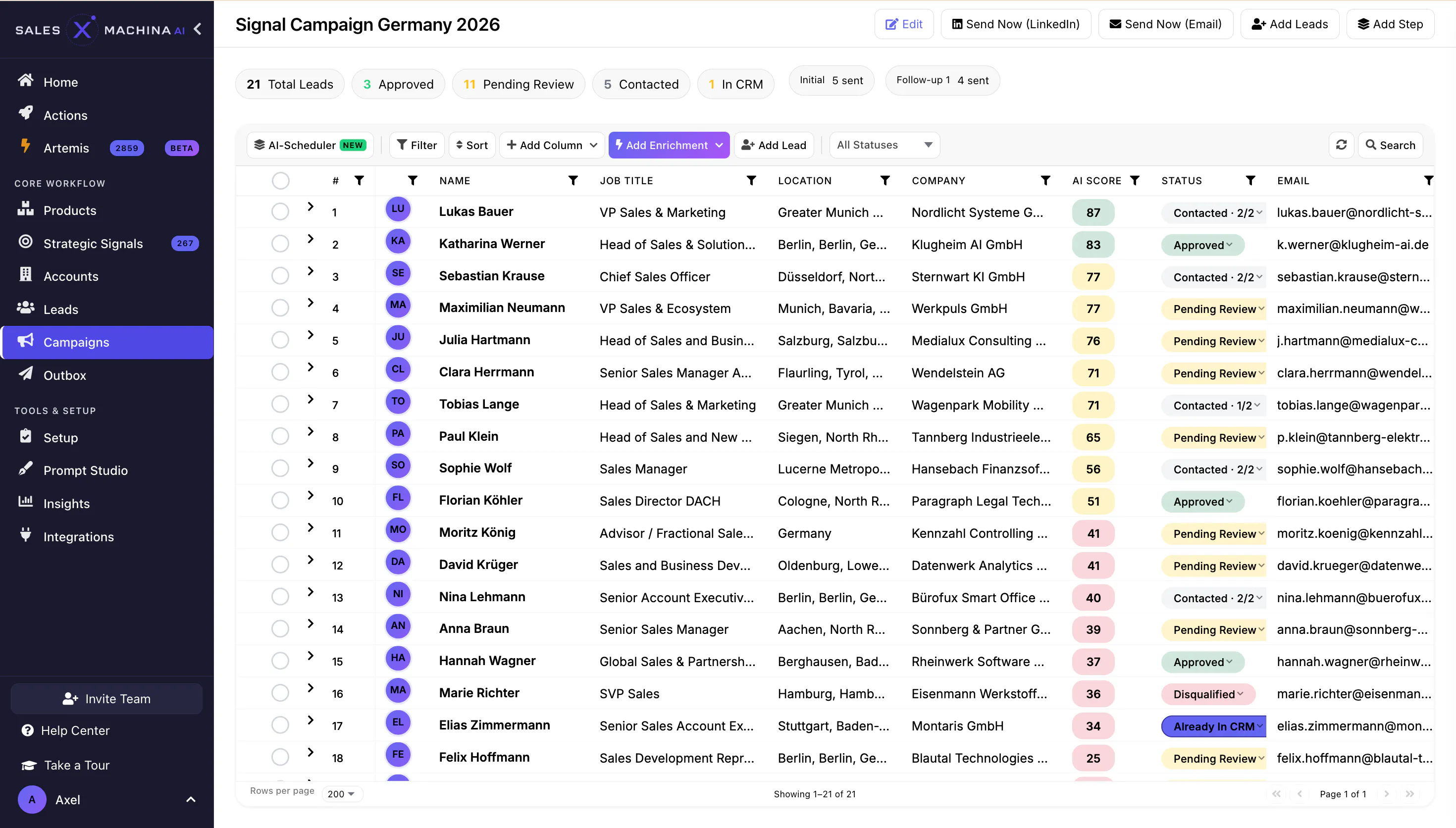The image size is (1456, 828).
Task: Open the Add Column dropdown
Action: pos(552,145)
